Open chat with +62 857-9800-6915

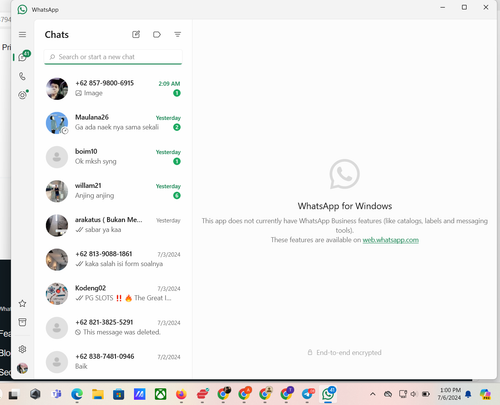[113, 88]
